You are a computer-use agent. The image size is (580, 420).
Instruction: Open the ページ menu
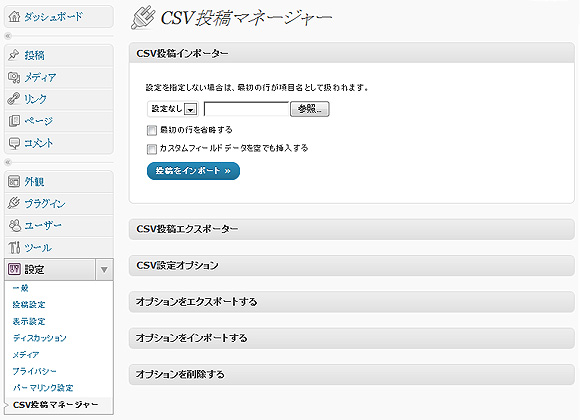pyautogui.click(x=39, y=121)
